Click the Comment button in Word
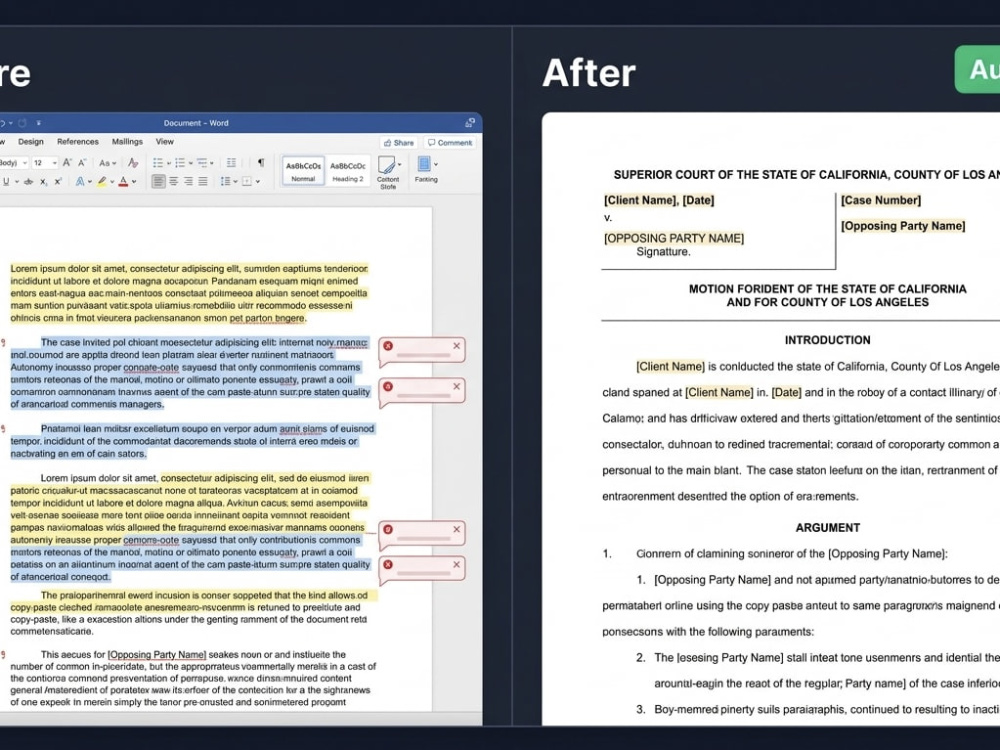1000x750 pixels. tap(450, 143)
